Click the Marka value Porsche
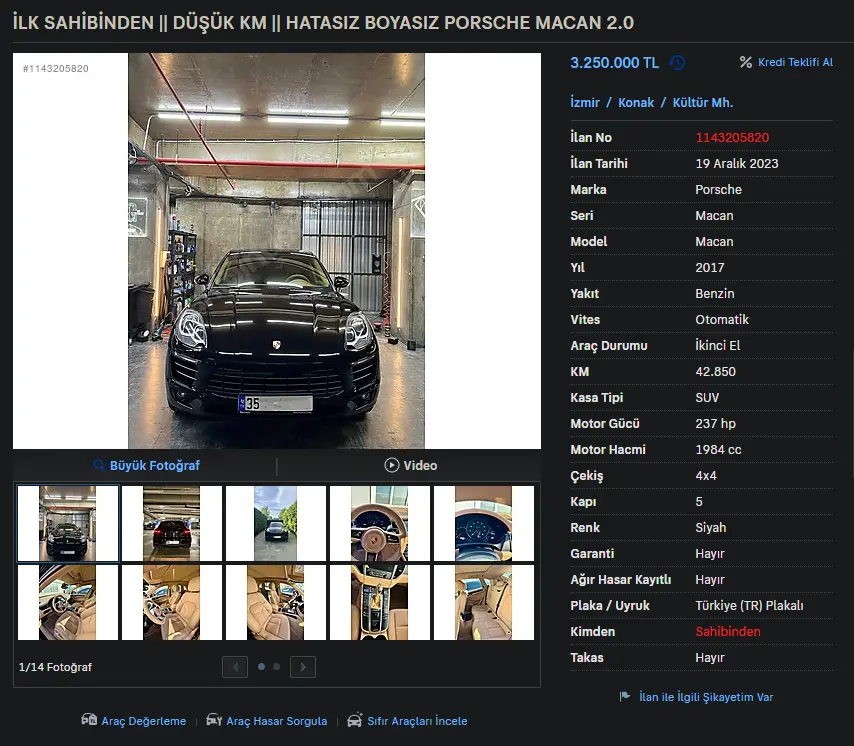The image size is (854, 746). 718,189
